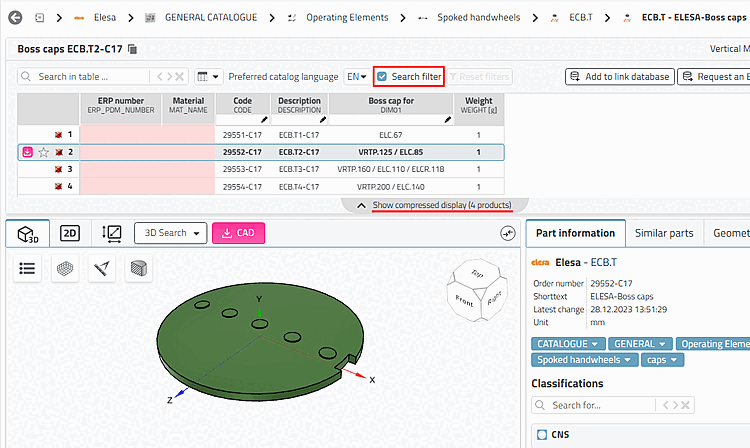
Task: Expand the caps tag dropdown
Action: coord(662,360)
